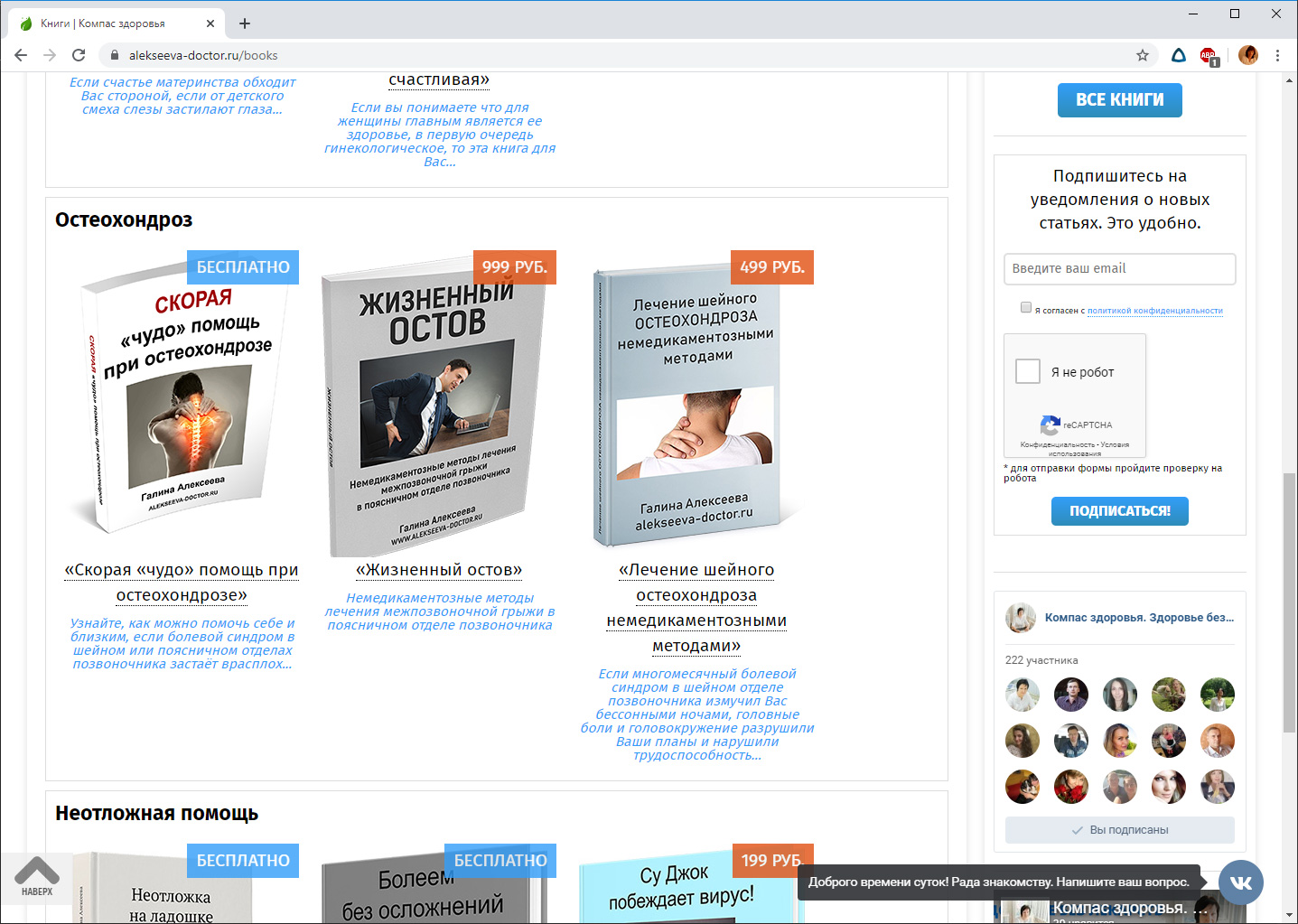
Task: Check the 'Я не робот' captcha box
Action: (1028, 371)
